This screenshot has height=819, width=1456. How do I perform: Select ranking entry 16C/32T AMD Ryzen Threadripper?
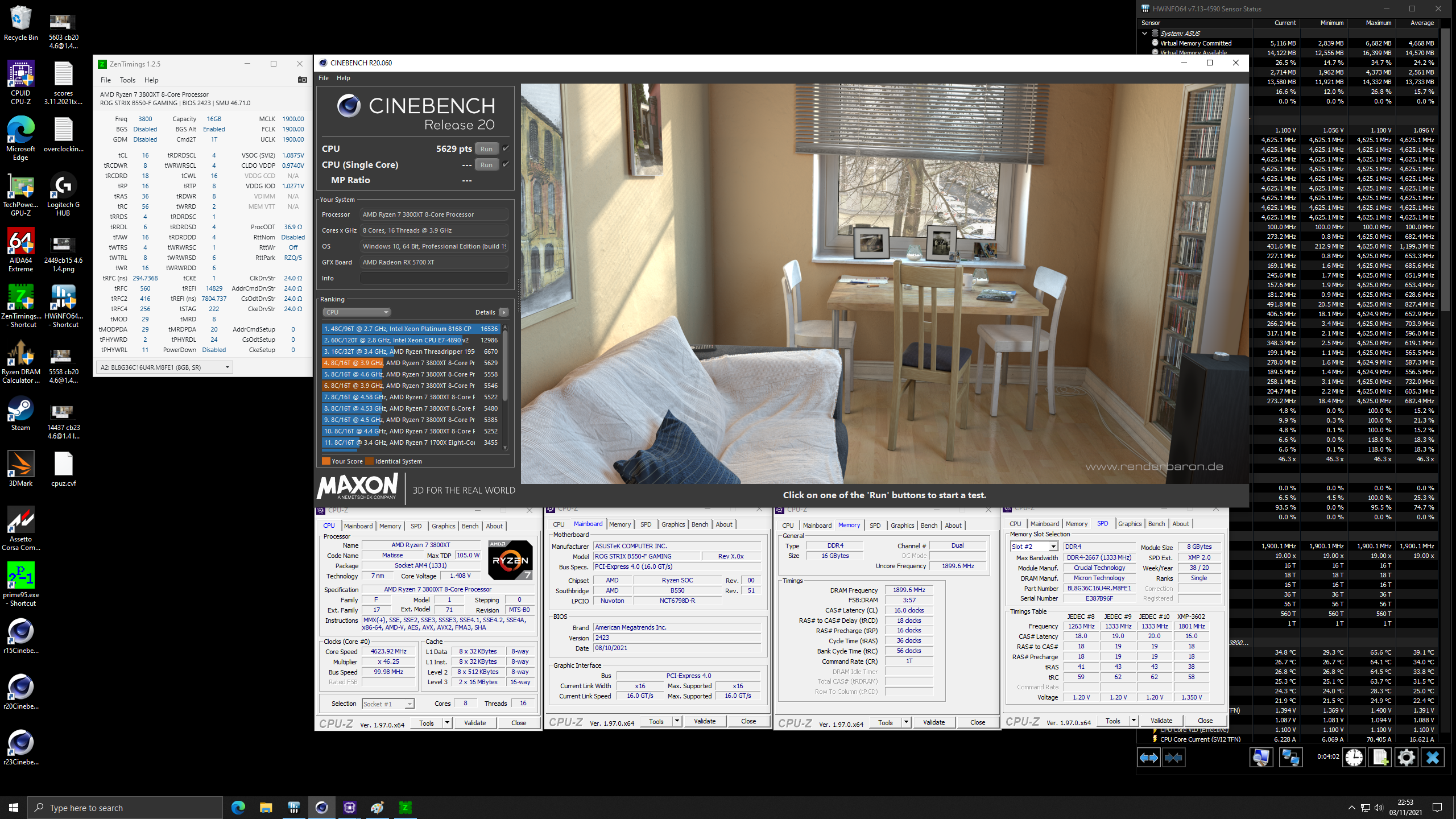tap(409, 351)
